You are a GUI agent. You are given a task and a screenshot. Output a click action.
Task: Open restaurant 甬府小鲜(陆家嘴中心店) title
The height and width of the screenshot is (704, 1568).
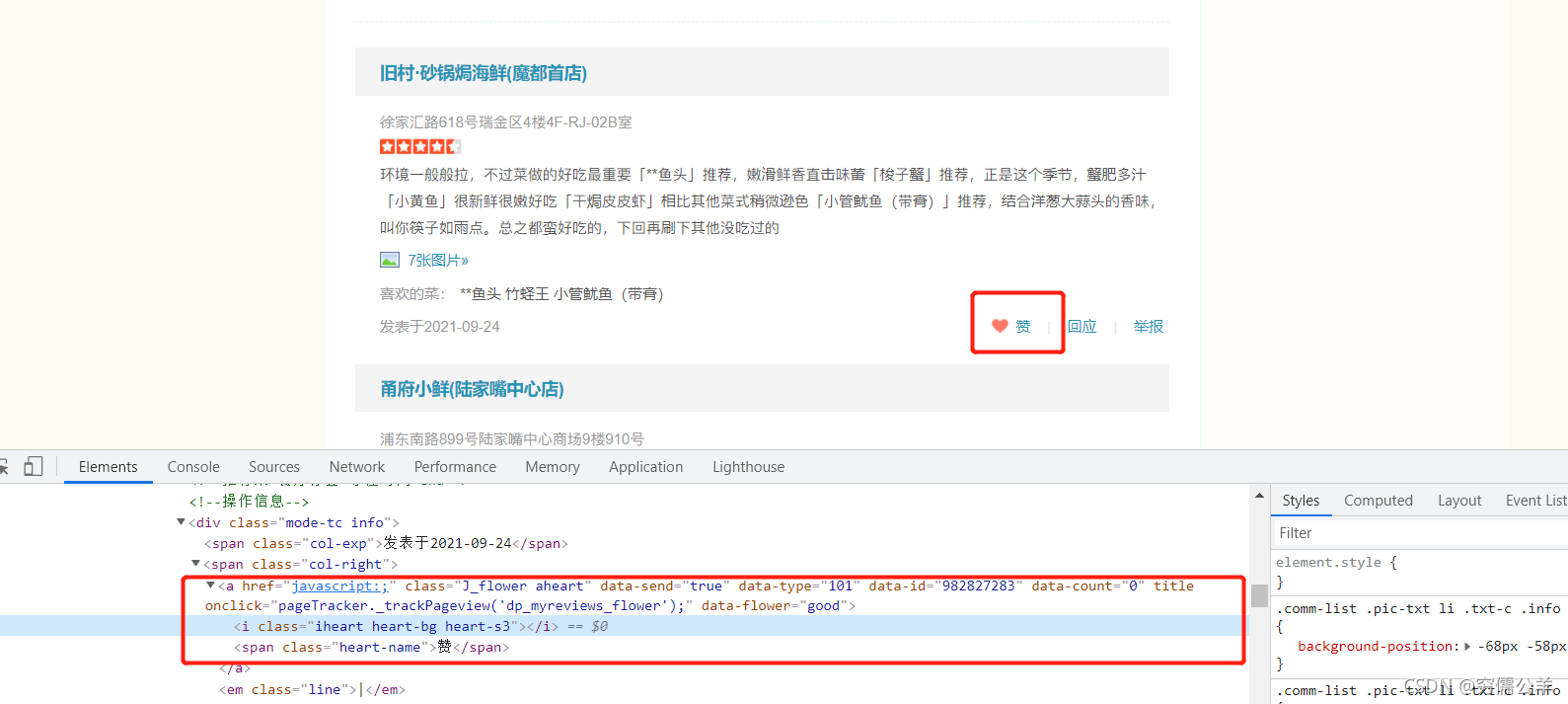(x=472, y=389)
